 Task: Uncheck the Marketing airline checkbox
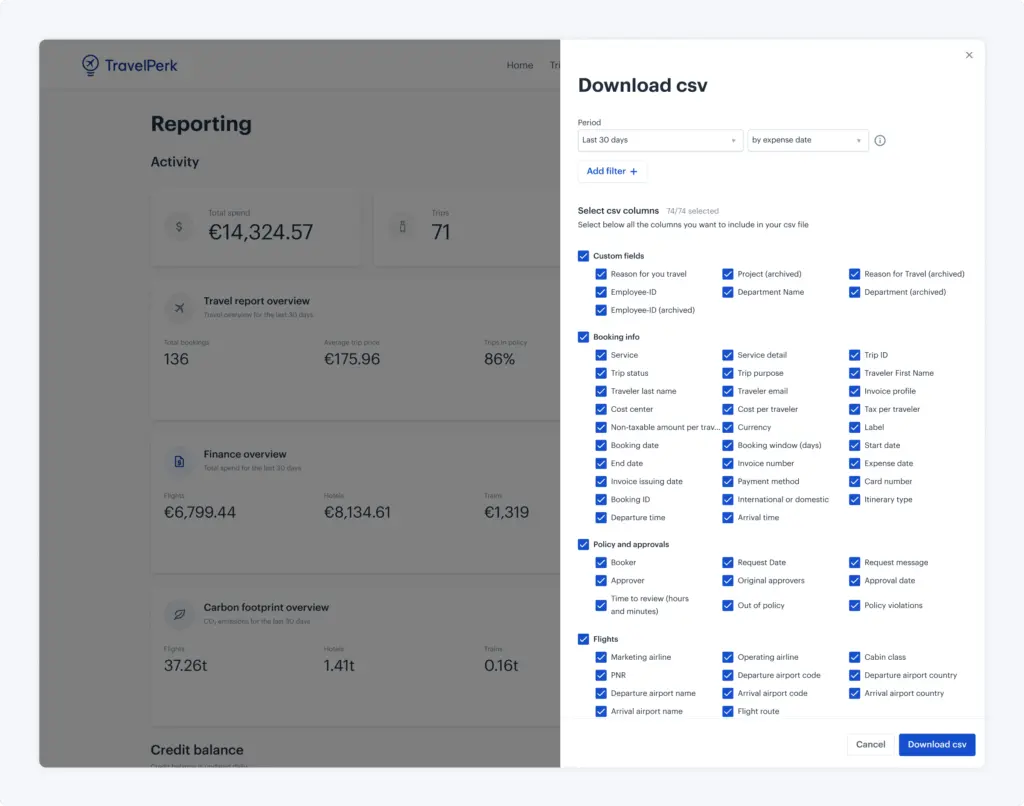601,657
